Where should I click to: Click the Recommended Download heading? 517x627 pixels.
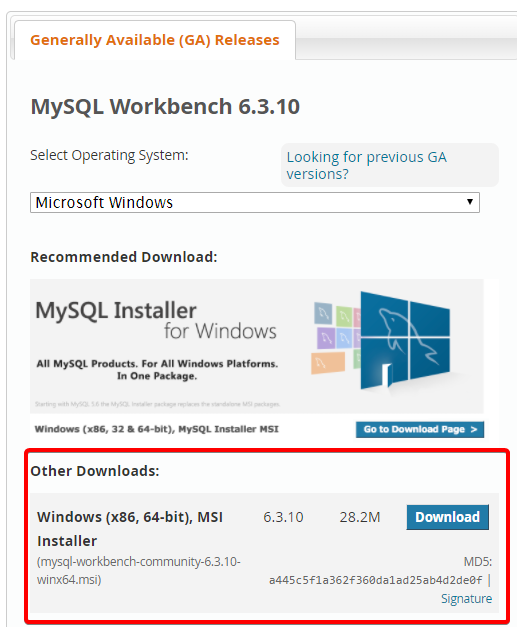tap(124, 257)
